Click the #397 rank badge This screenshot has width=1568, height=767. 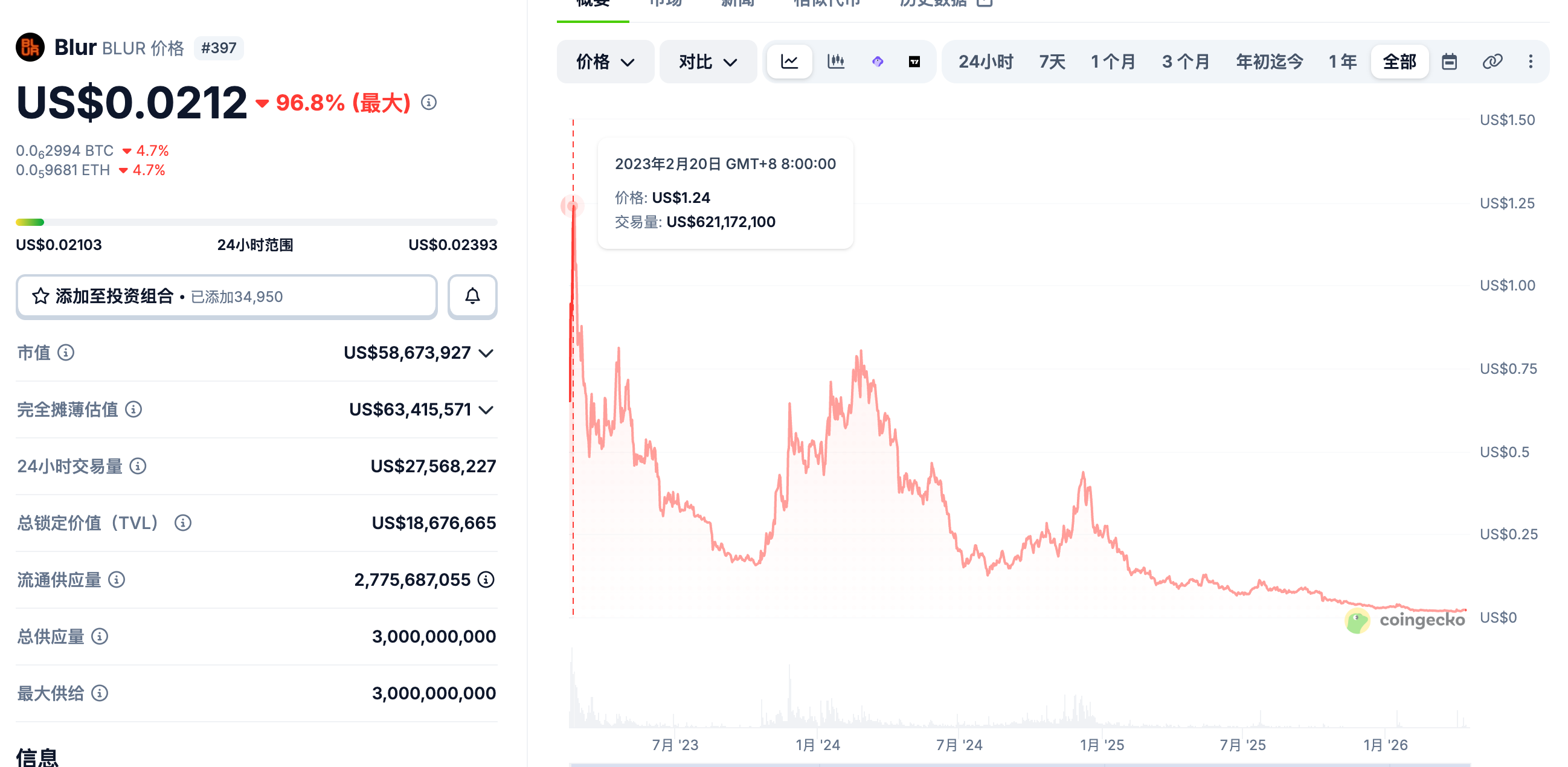pyautogui.click(x=219, y=48)
